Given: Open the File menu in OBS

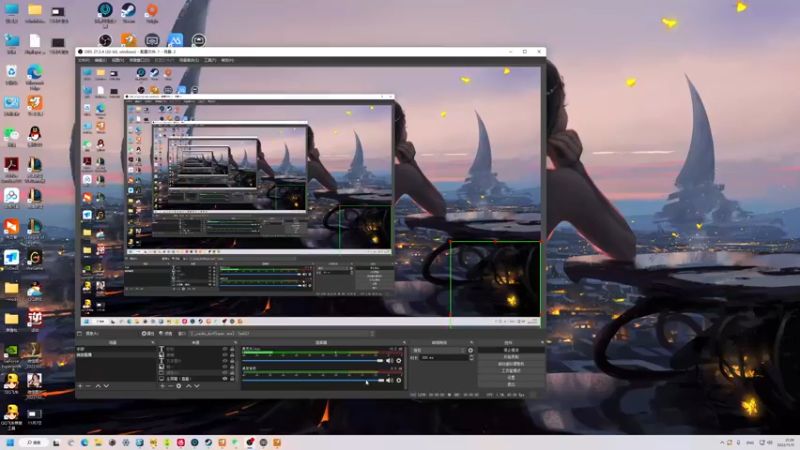Looking at the screenshot, I should click(x=83, y=60).
